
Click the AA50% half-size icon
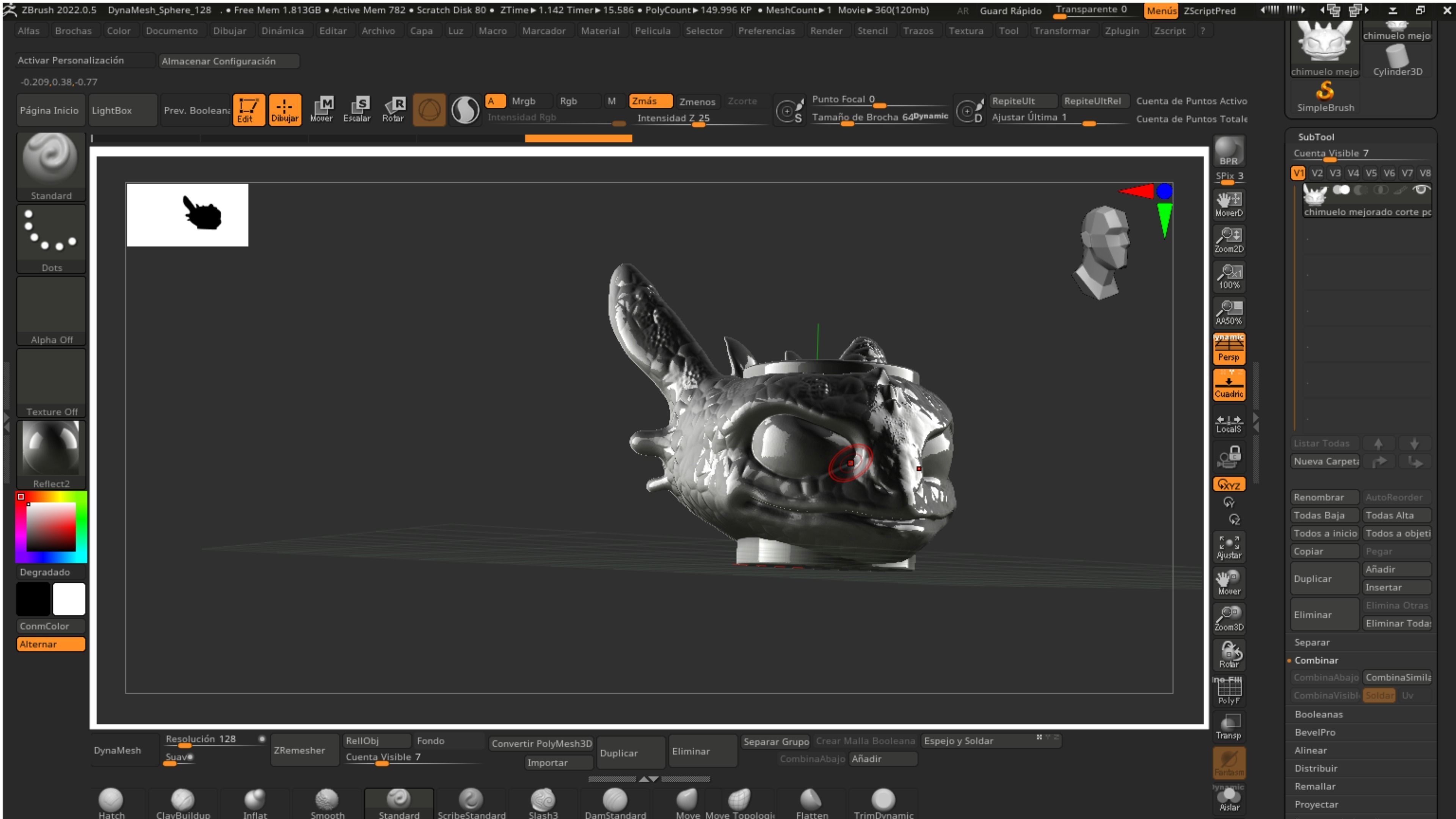click(x=1229, y=312)
